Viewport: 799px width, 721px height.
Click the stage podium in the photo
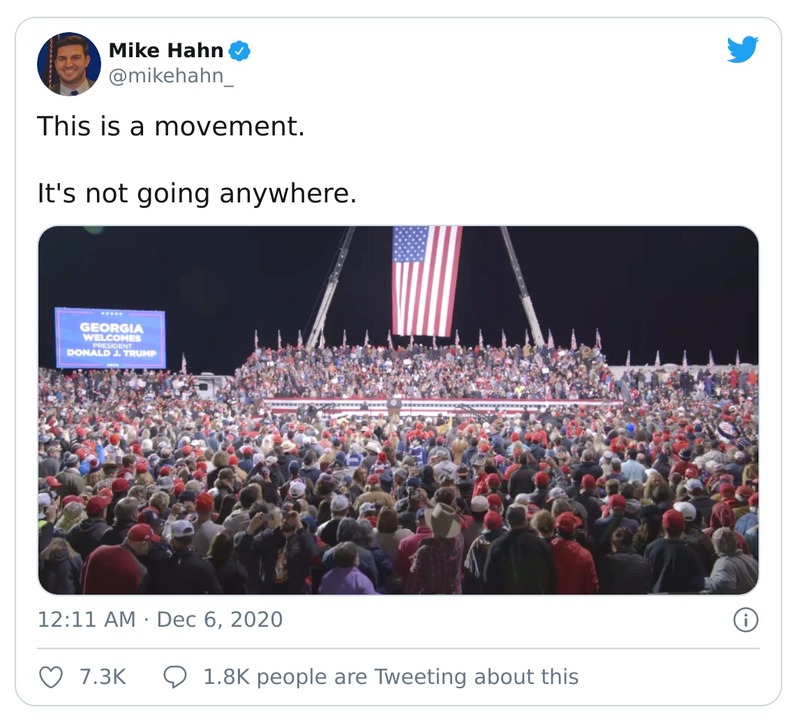click(x=394, y=406)
